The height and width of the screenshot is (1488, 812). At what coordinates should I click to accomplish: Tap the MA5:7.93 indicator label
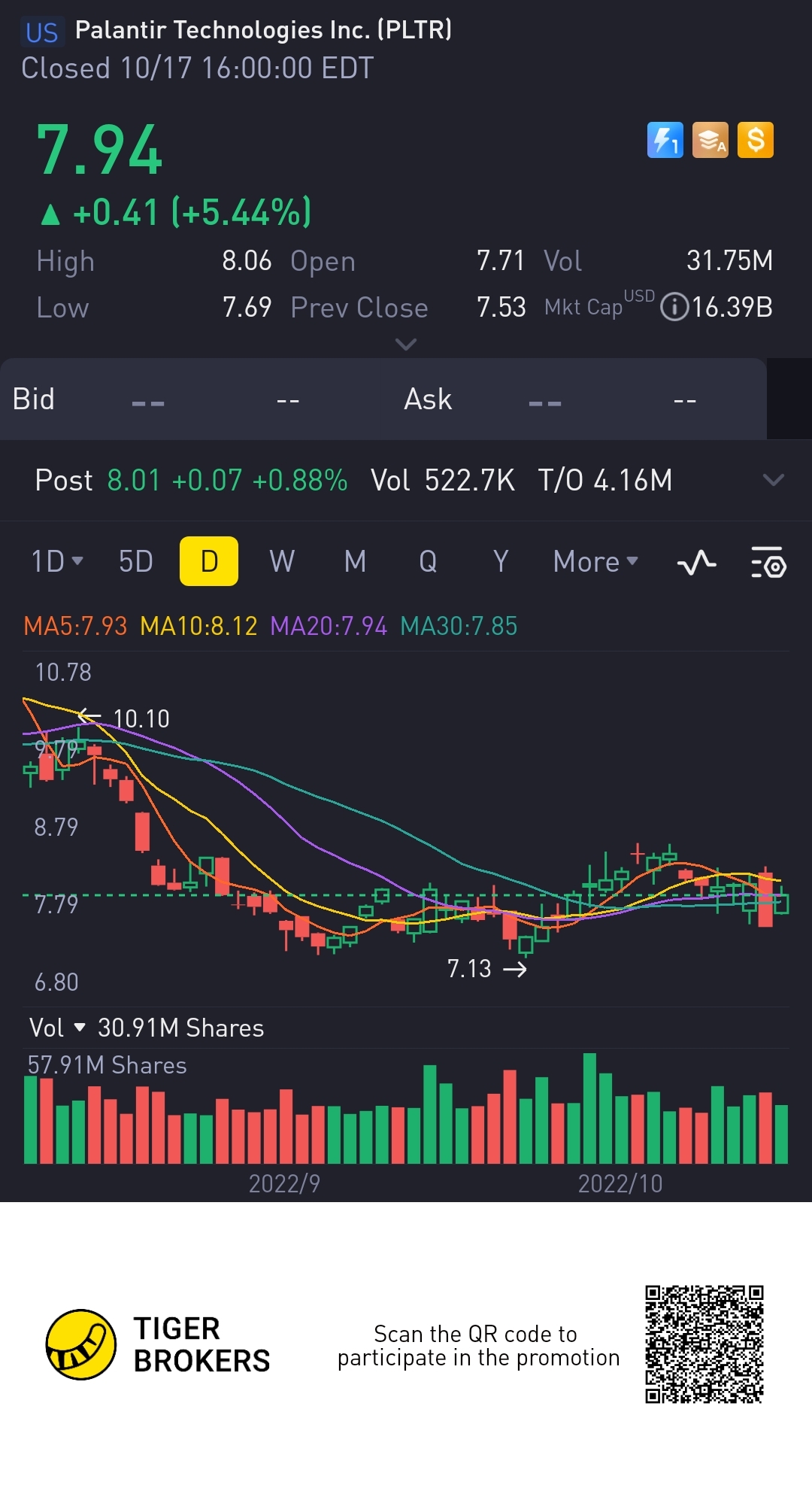pos(75,626)
